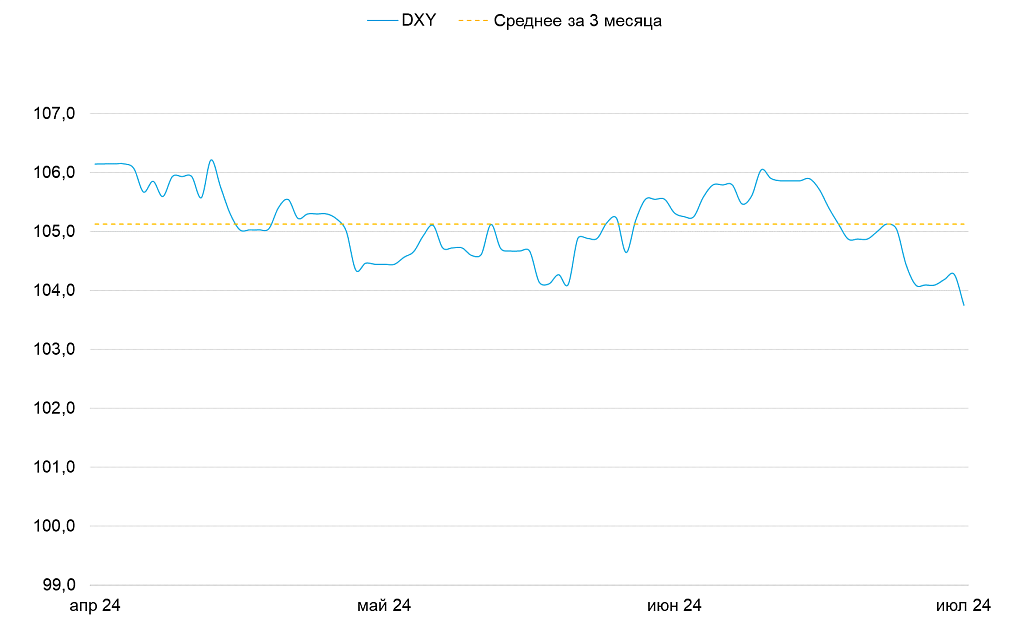Select the май 24 x-axis label
The width and height of the screenshot is (1024, 636).
click(385, 606)
